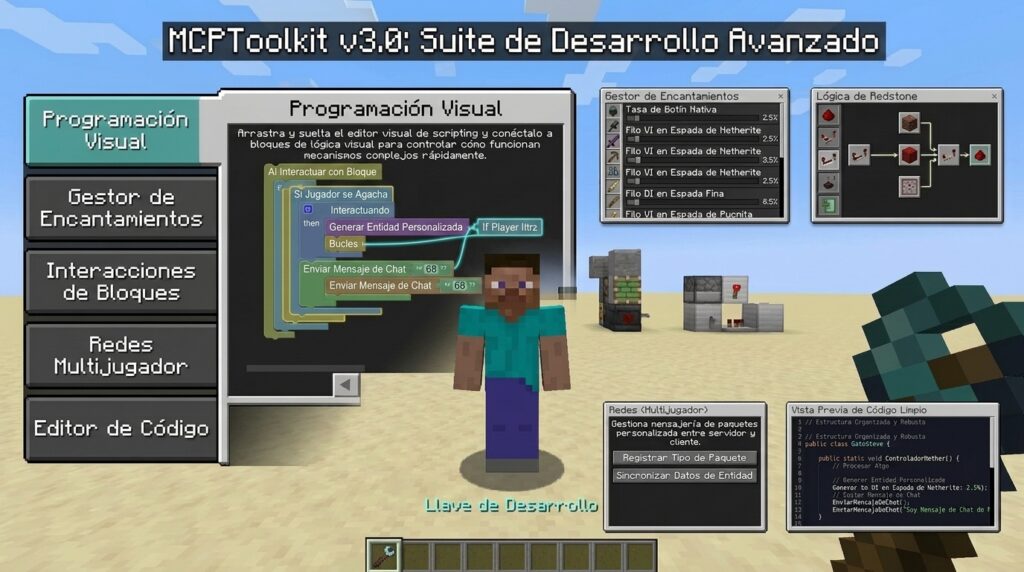
Task: Select the 'Bucles' block
Action: click(344, 244)
